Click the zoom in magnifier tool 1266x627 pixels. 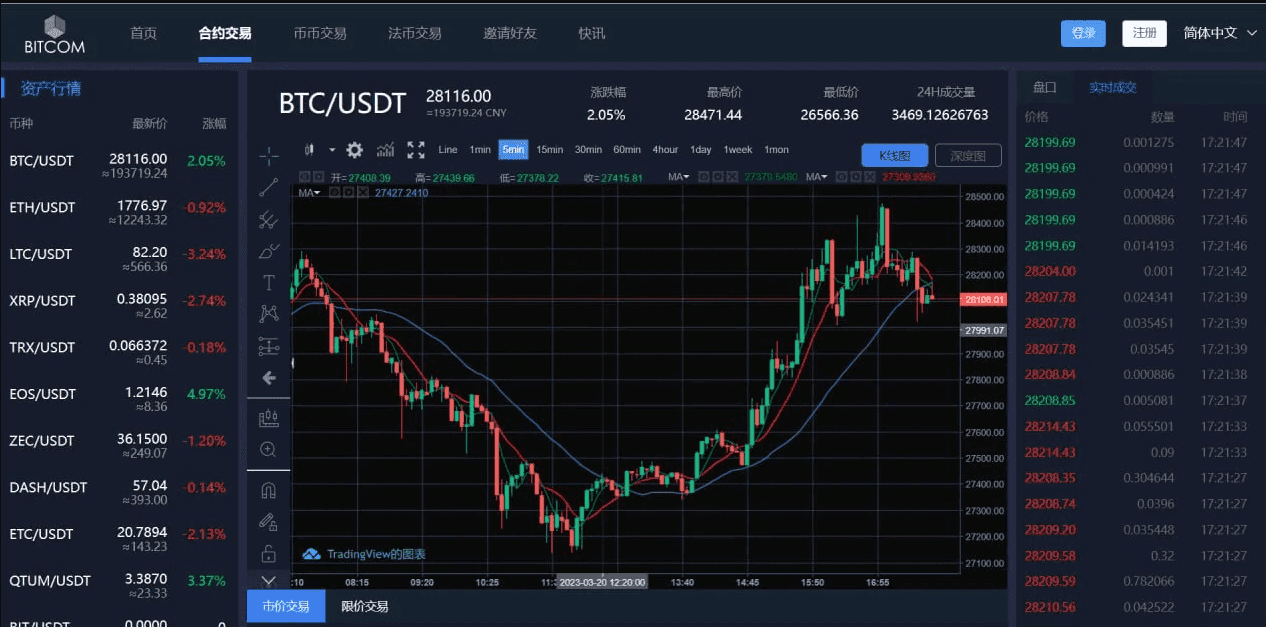tap(268, 449)
